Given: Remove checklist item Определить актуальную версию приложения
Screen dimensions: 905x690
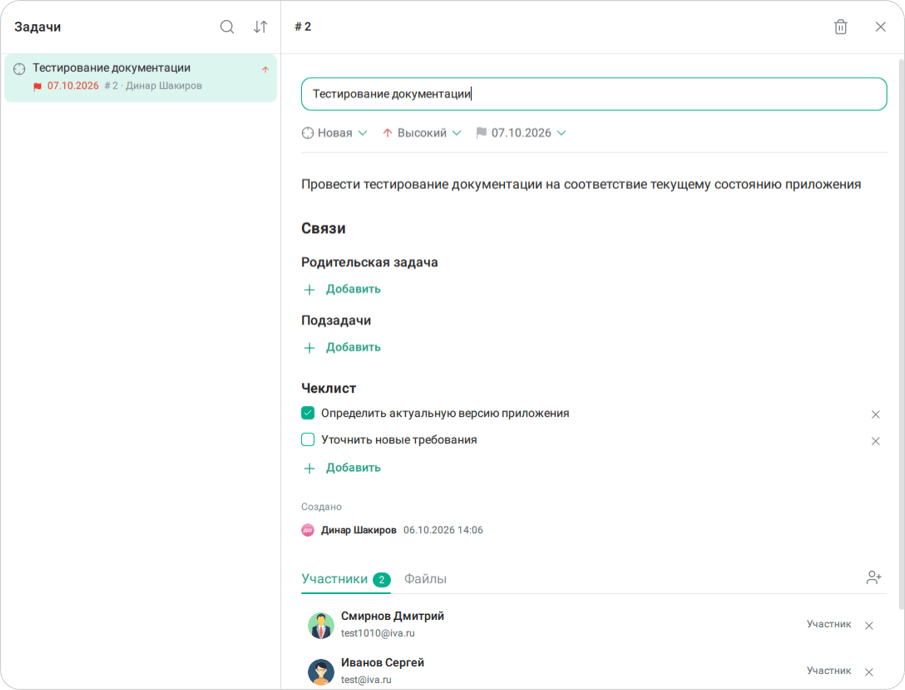Looking at the screenshot, I should tap(875, 415).
